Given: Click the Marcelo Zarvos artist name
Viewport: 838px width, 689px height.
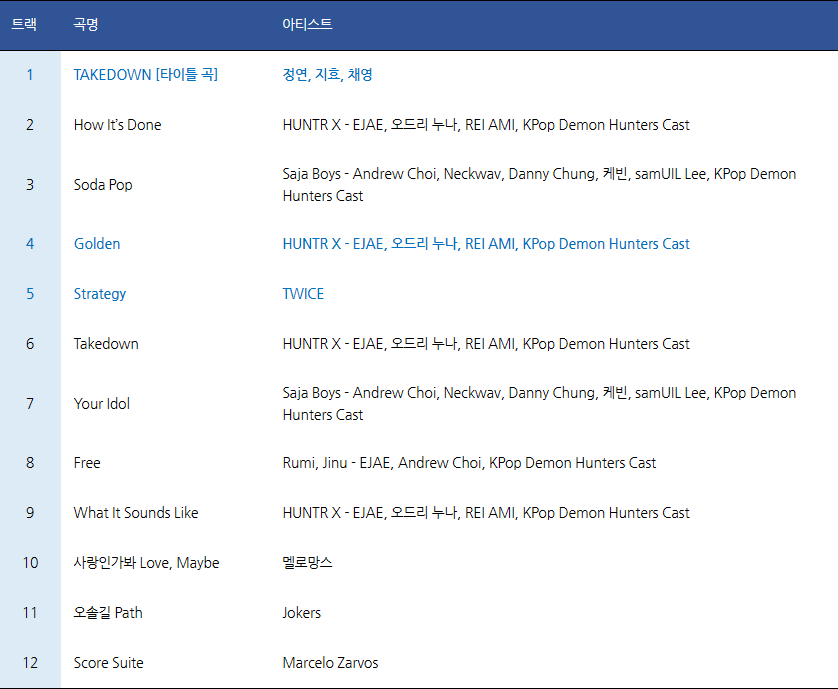Looking at the screenshot, I should pos(330,663).
